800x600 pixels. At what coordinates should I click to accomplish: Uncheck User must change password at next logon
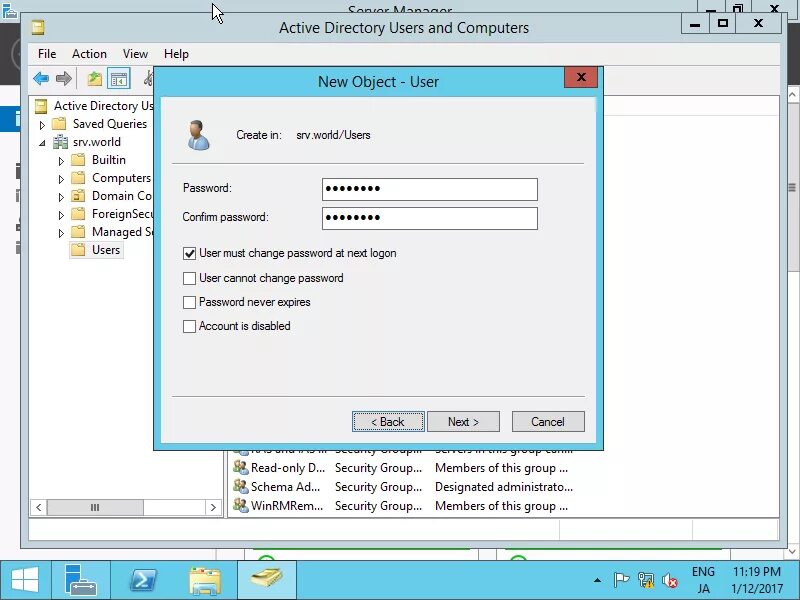[x=189, y=254]
